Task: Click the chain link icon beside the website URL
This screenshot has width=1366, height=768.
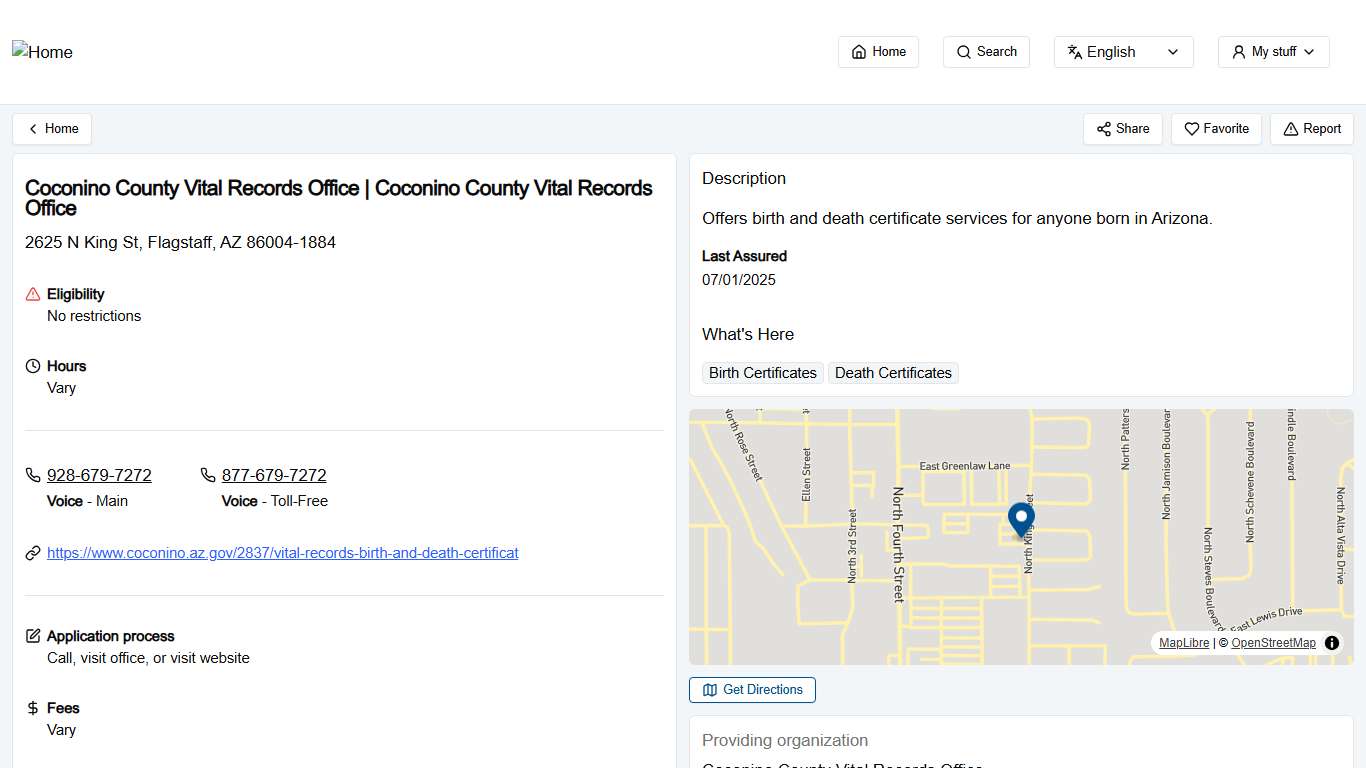Action: pos(32,552)
